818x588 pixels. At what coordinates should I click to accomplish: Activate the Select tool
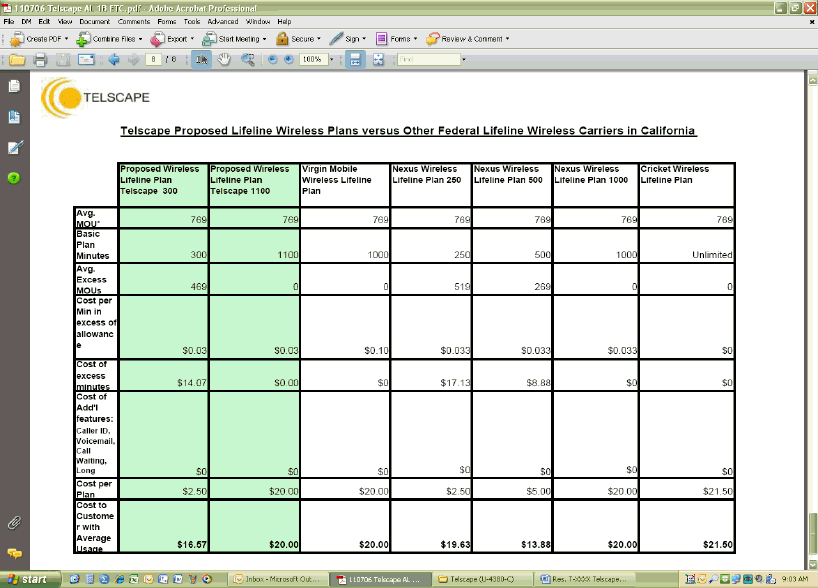(x=201, y=60)
